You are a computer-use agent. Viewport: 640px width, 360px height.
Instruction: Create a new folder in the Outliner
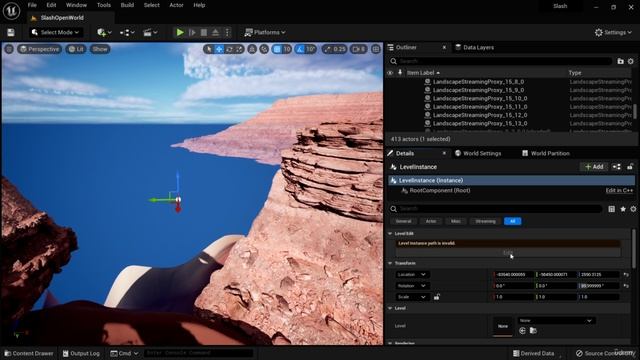pos(620,61)
